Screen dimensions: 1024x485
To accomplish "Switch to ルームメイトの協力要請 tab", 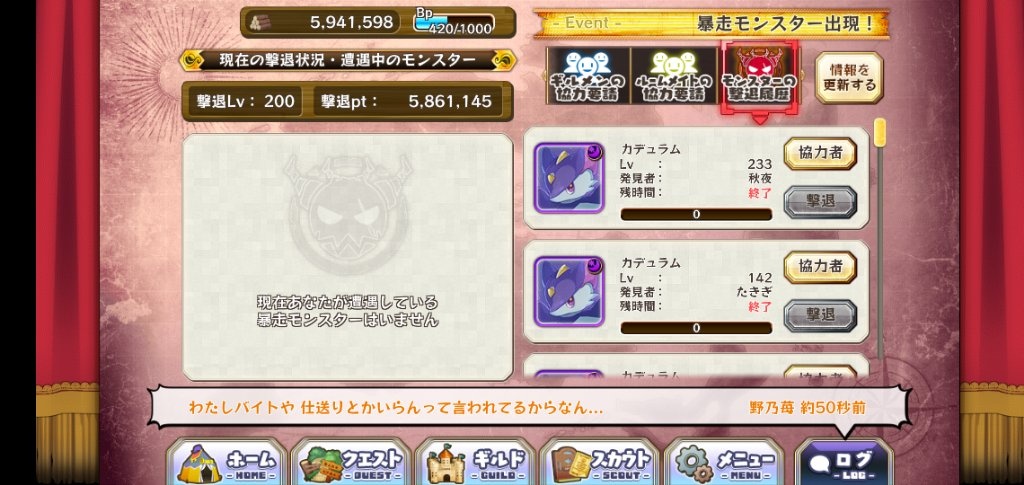I will point(674,76).
